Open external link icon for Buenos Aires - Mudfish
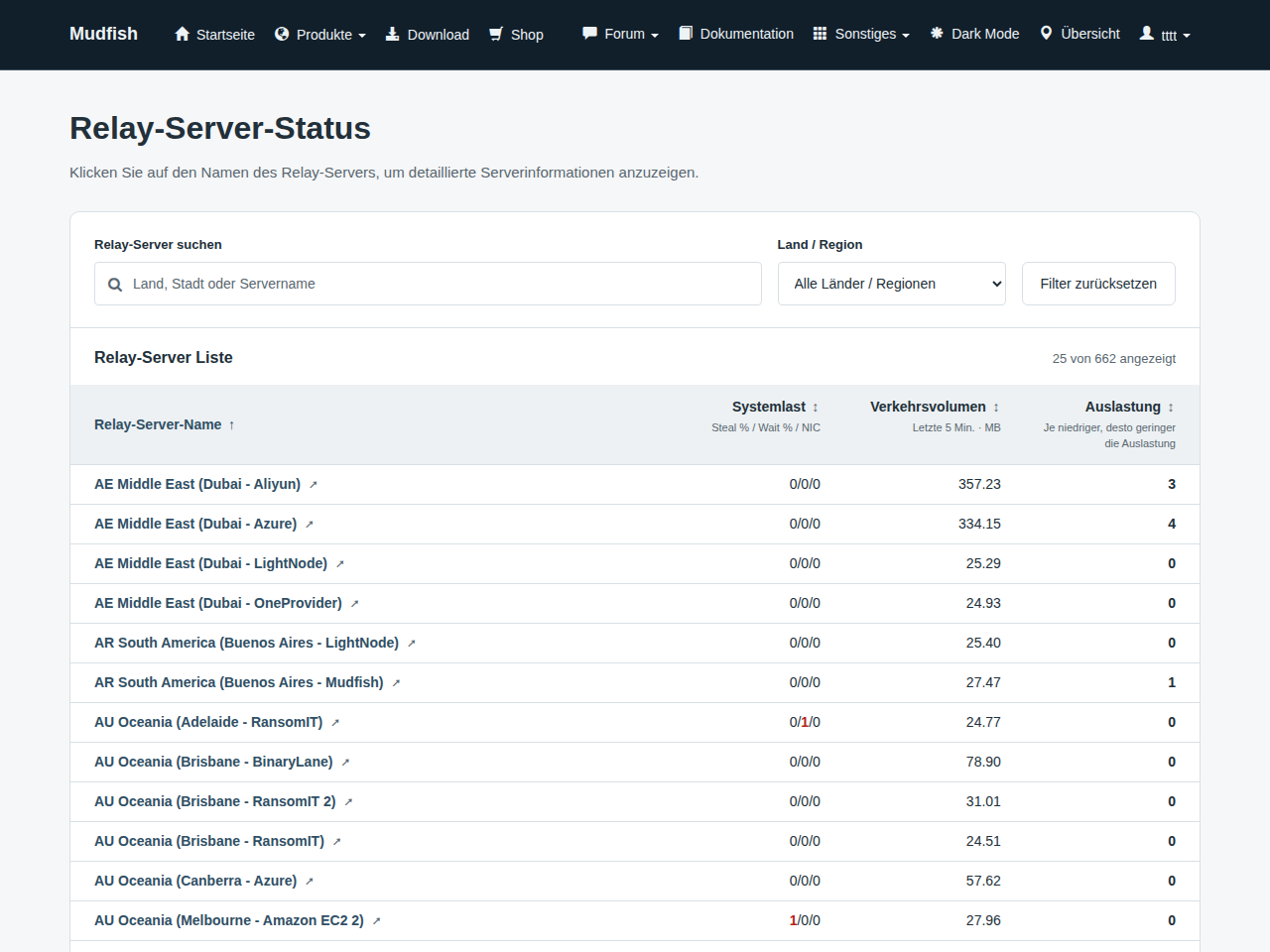1270x952 pixels. pos(397,683)
